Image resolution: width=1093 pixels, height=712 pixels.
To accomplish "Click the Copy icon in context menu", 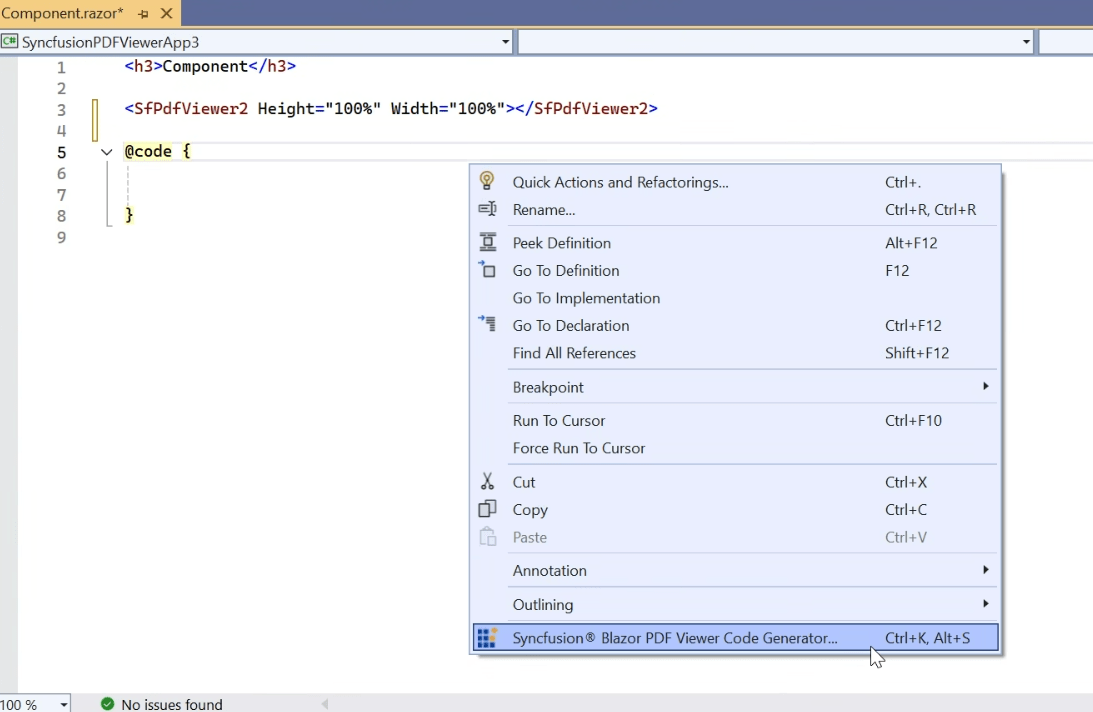I will click(x=487, y=509).
